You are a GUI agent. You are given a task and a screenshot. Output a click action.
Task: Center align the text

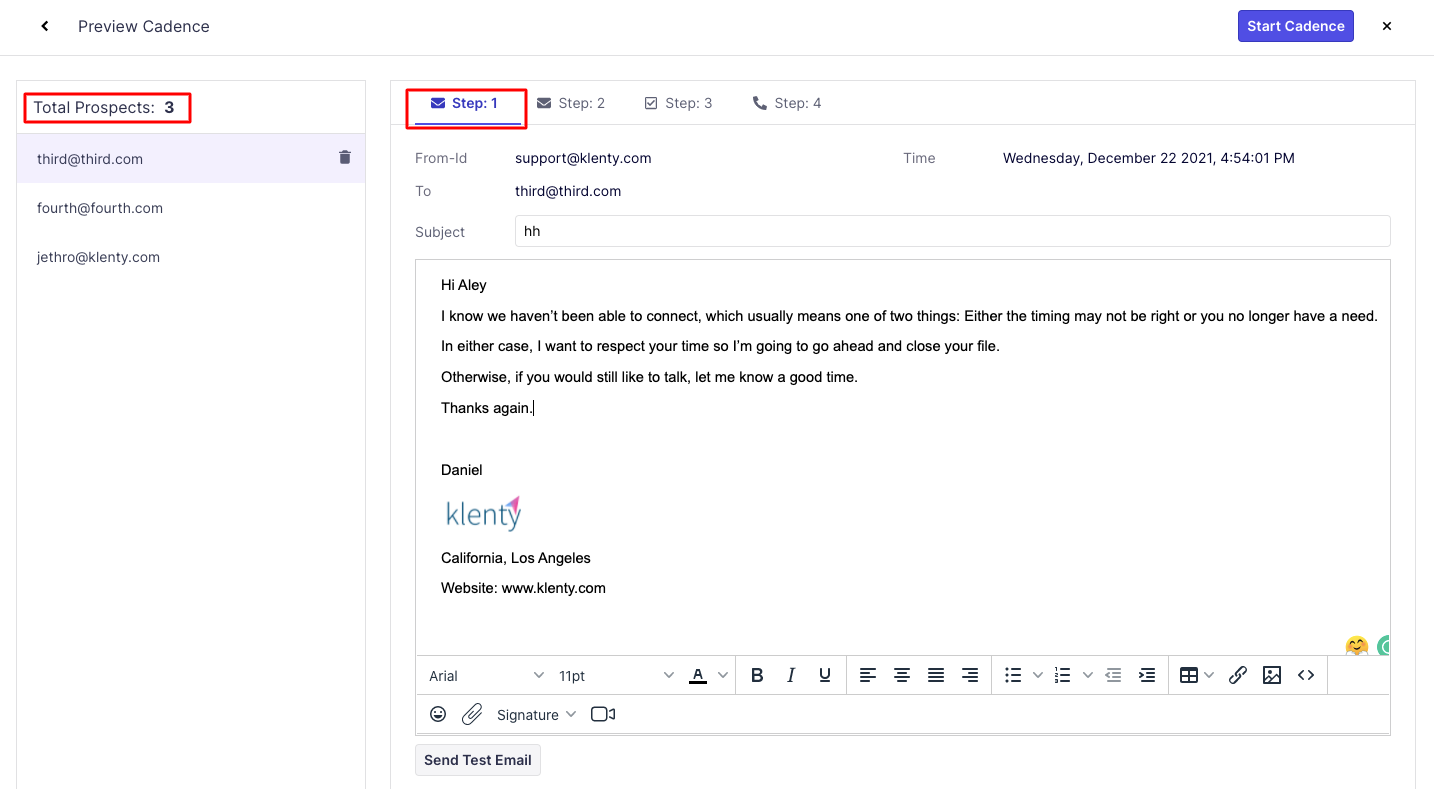pos(902,675)
